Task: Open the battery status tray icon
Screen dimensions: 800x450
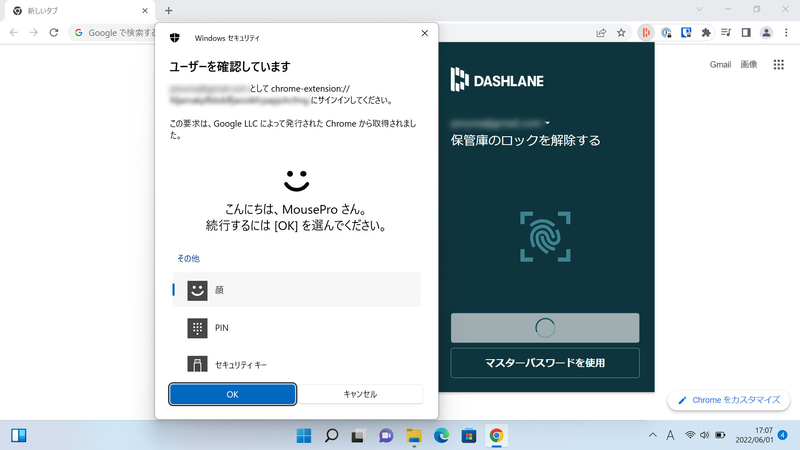Action: coord(720,435)
